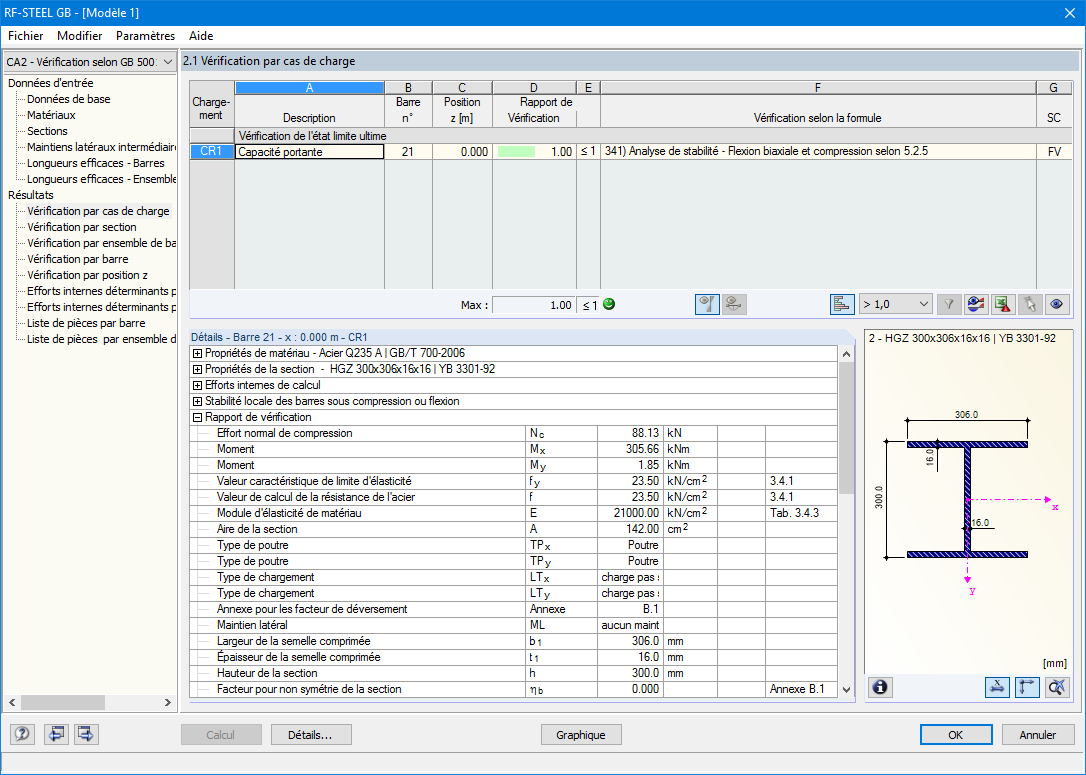Click column A header in results table
This screenshot has height=775, width=1086.
[x=310, y=88]
